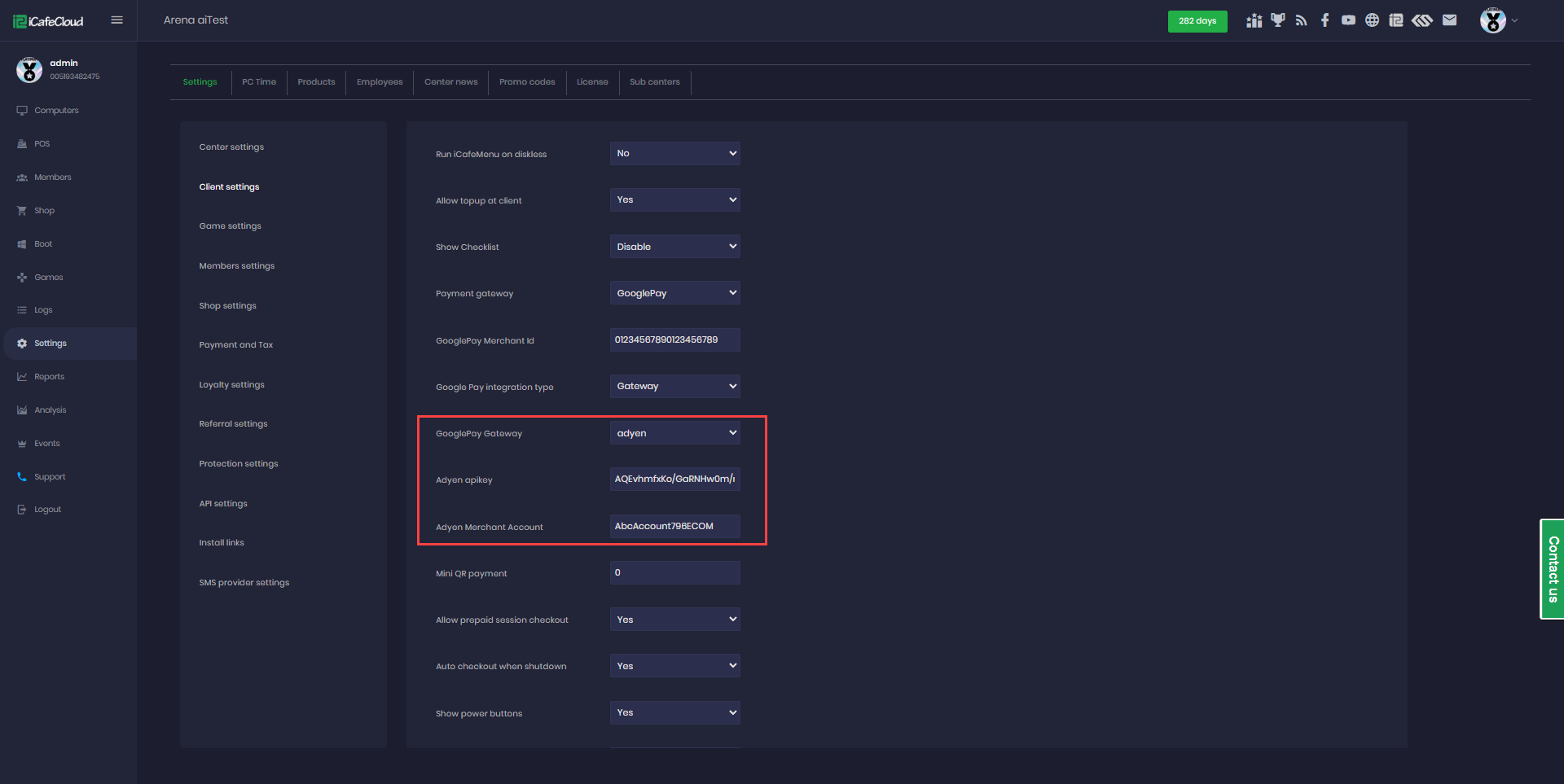The width and height of the screenshot is (1564, 784).
Task: Open the RSS feed icon
Action: [1301, 20]
